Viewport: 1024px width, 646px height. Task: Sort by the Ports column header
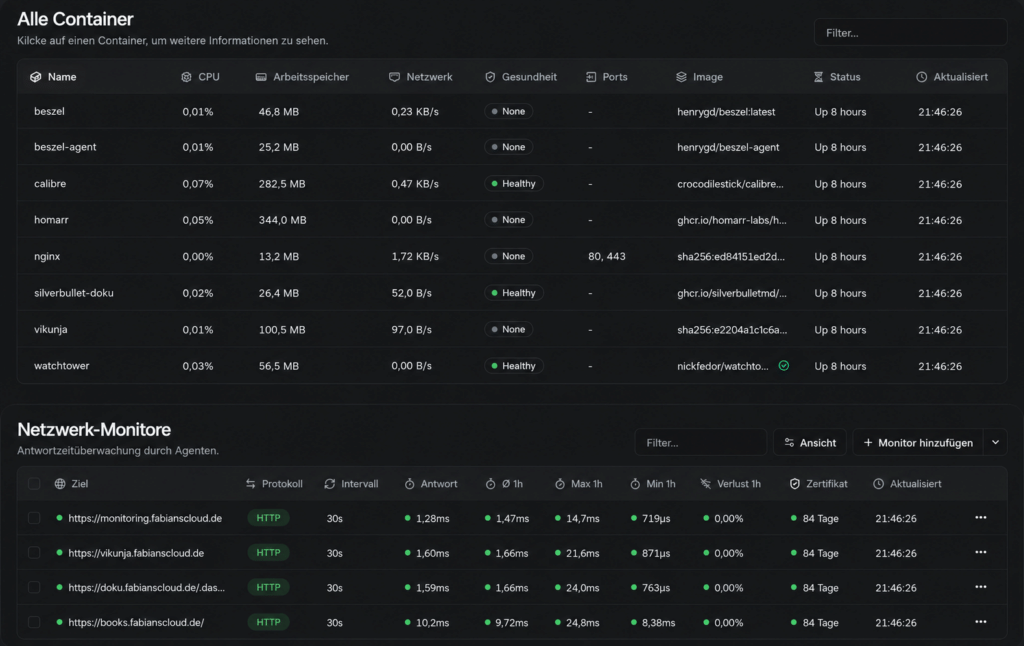coord(607,77)
